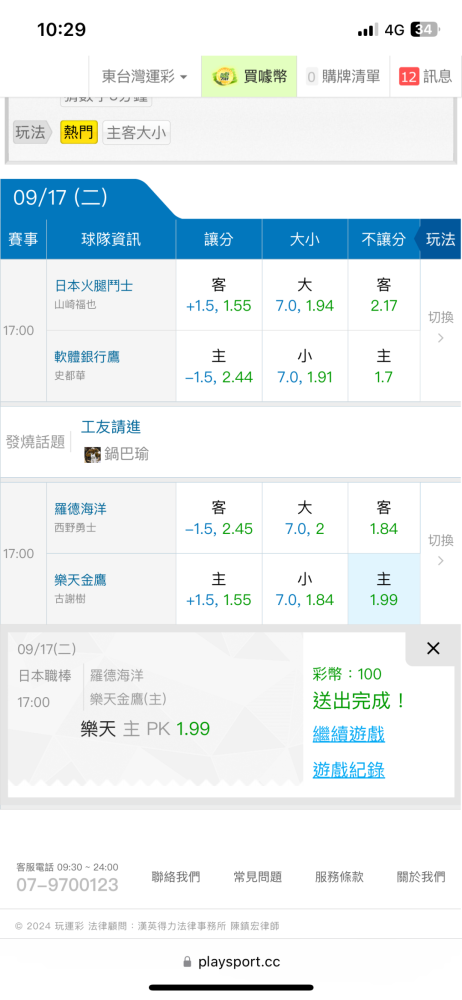Toggle the selected 主 1.99 odds cell
Viewport: 462px width, 1000px height.
(x=384, y=589)
